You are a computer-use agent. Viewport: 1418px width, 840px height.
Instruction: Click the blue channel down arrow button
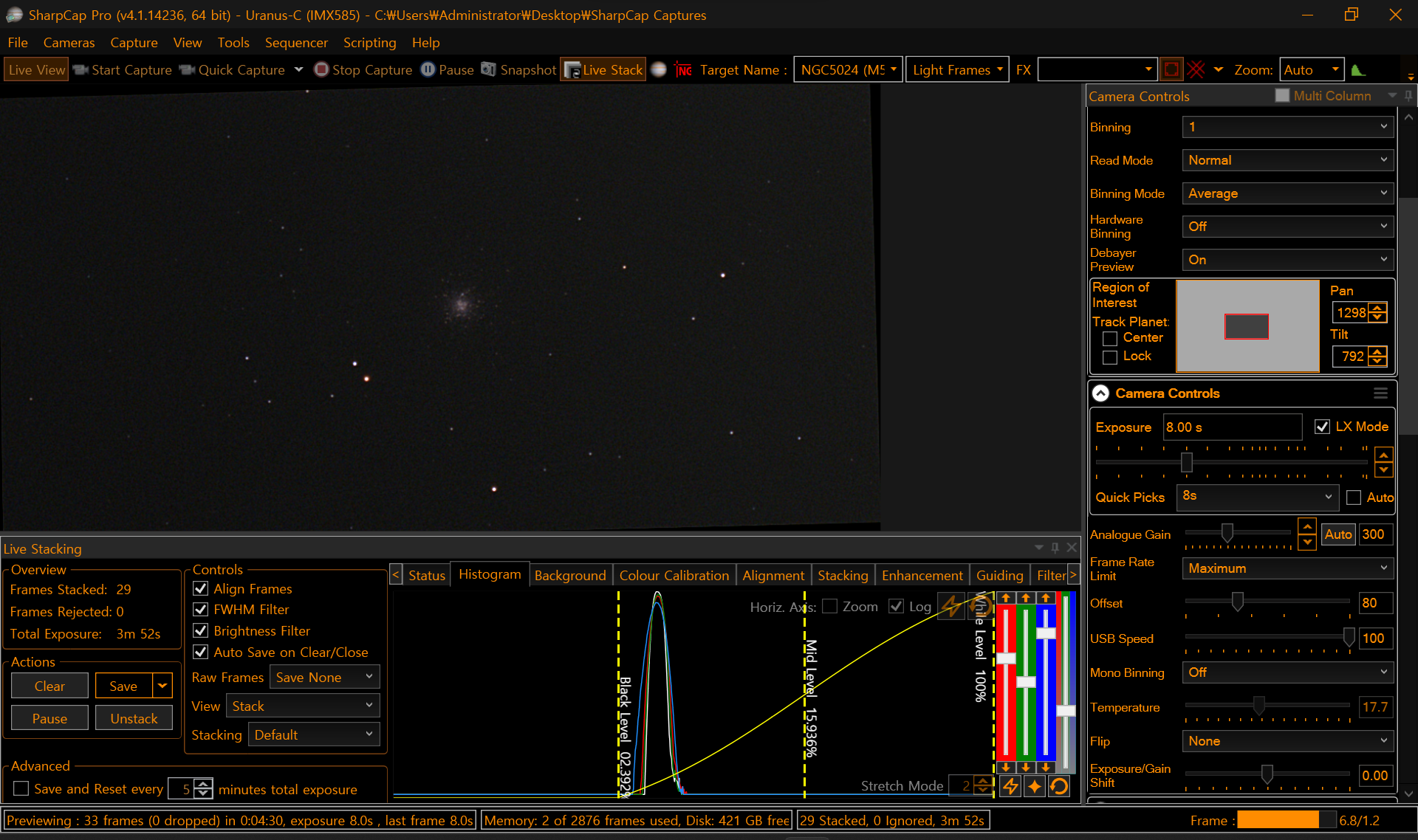1046,767
